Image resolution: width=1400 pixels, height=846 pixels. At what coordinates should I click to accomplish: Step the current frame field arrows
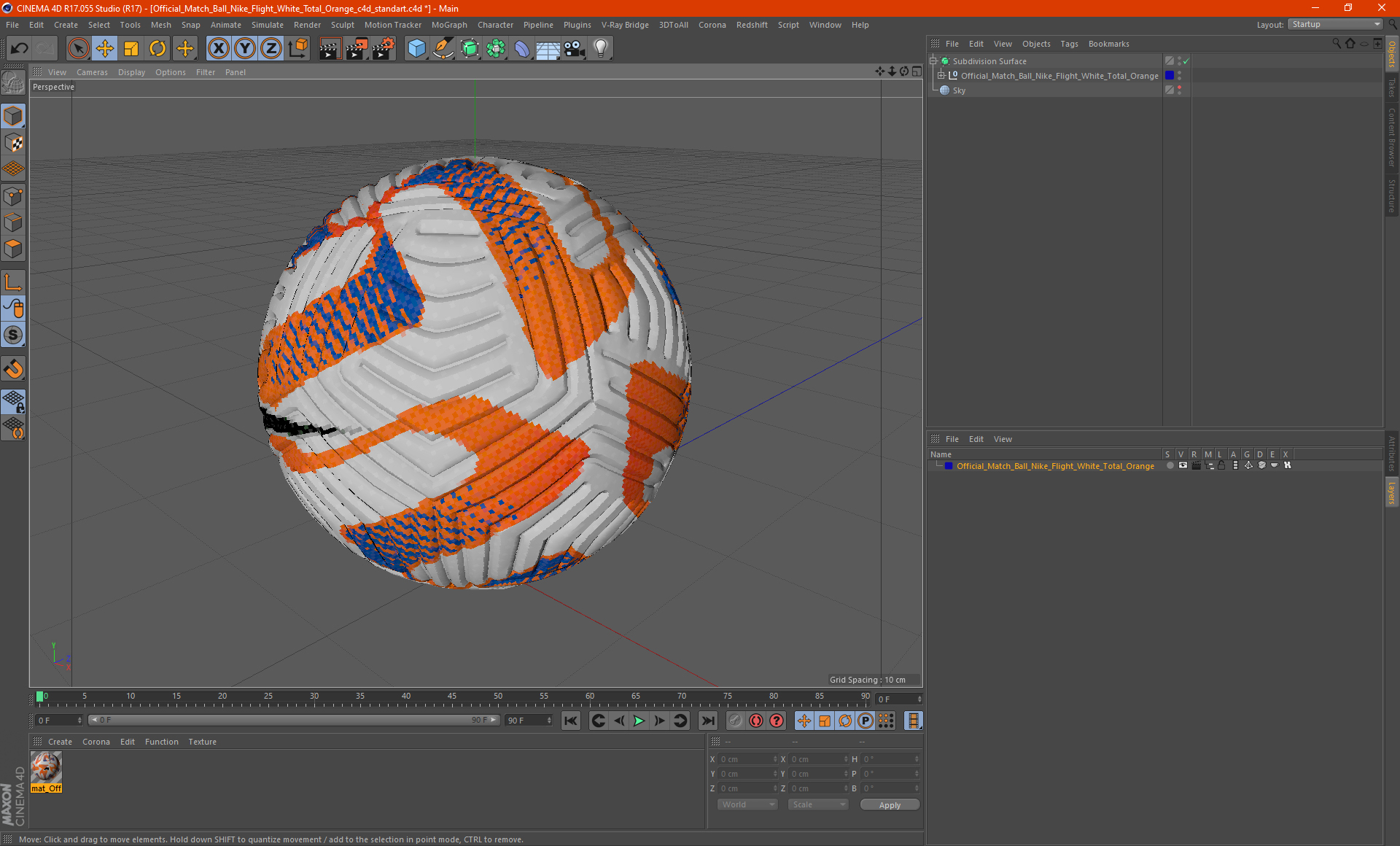click(919, 699)
